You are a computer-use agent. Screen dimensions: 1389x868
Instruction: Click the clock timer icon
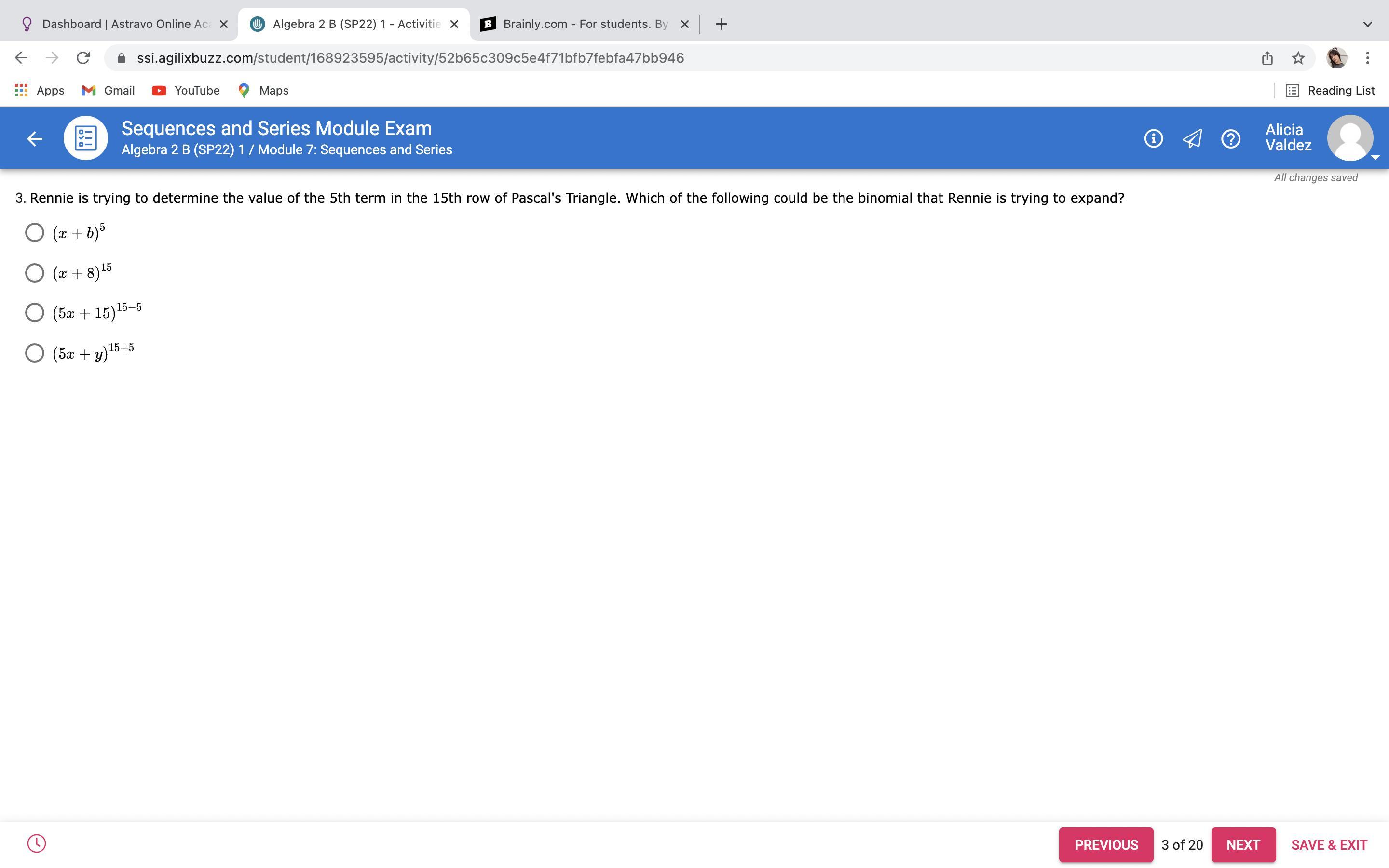pyautogui.click(x=36, y=843)
